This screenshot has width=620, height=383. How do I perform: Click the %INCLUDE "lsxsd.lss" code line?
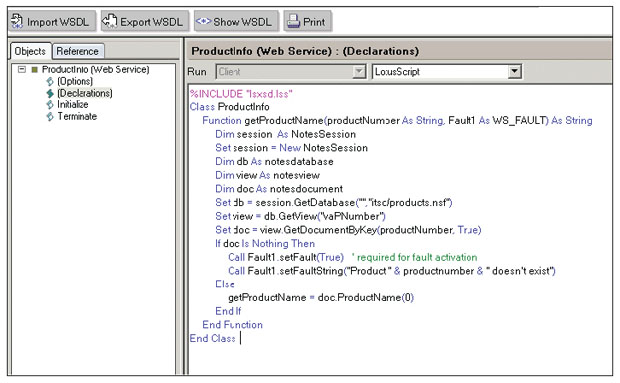pos(241,94)
